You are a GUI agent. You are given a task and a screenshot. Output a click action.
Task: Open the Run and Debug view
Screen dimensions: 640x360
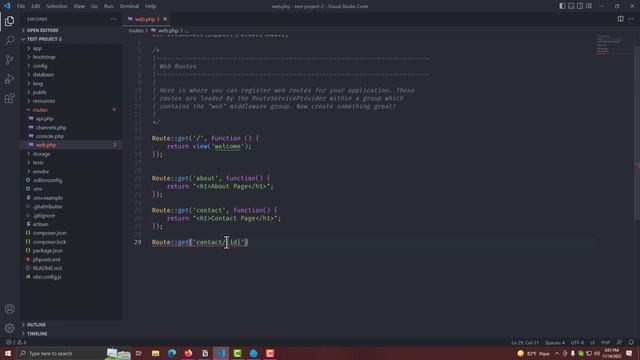(x=9, y=79)
